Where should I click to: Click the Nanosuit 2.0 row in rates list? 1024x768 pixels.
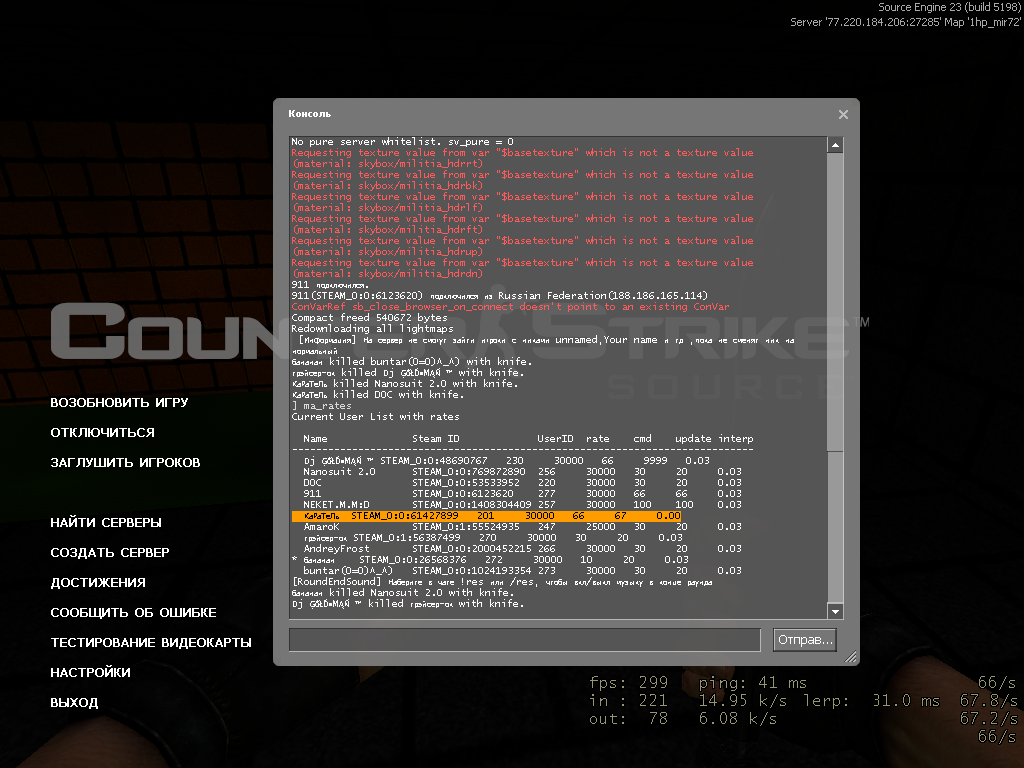click(x=522, y=472)
